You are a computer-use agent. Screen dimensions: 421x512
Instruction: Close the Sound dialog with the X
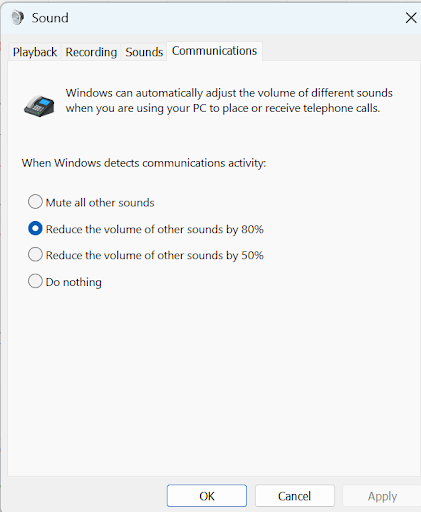[411, 18]
